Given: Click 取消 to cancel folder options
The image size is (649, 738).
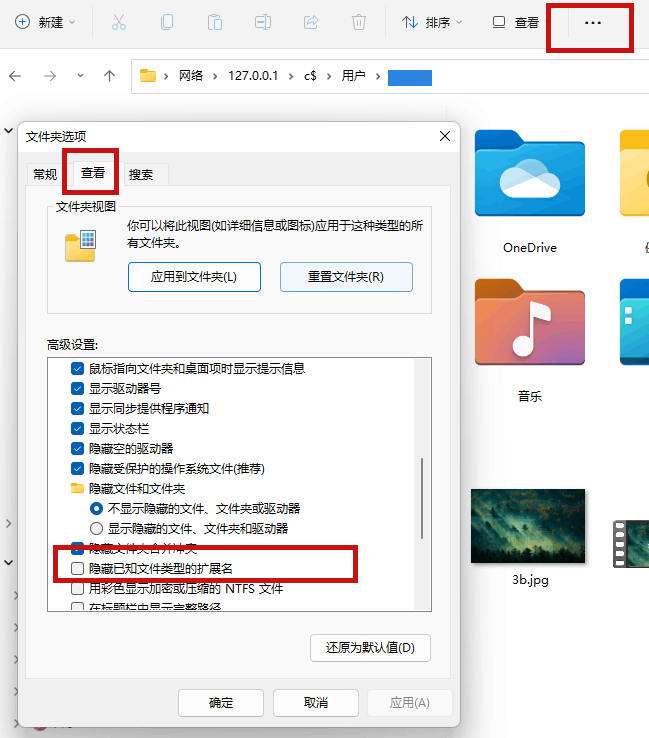Looking at the screenshot, I should click(x=316, y=703).
